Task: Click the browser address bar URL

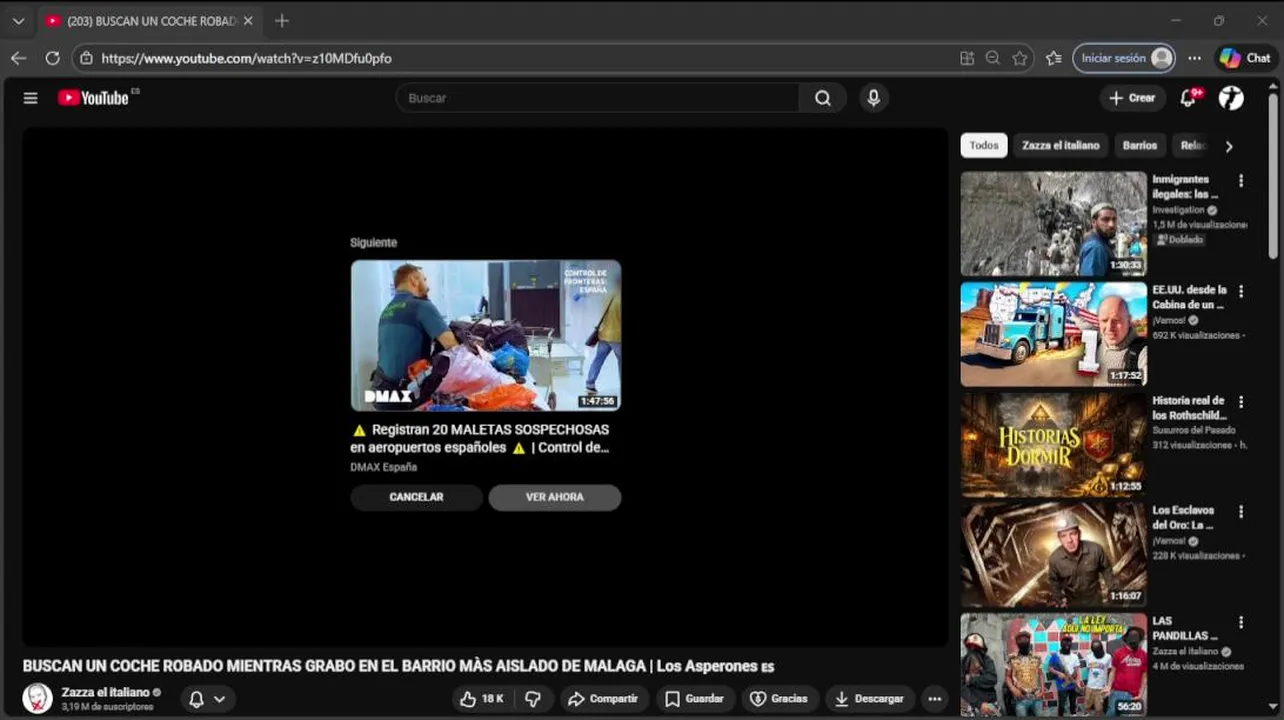Action: click(x=247, y=58)
